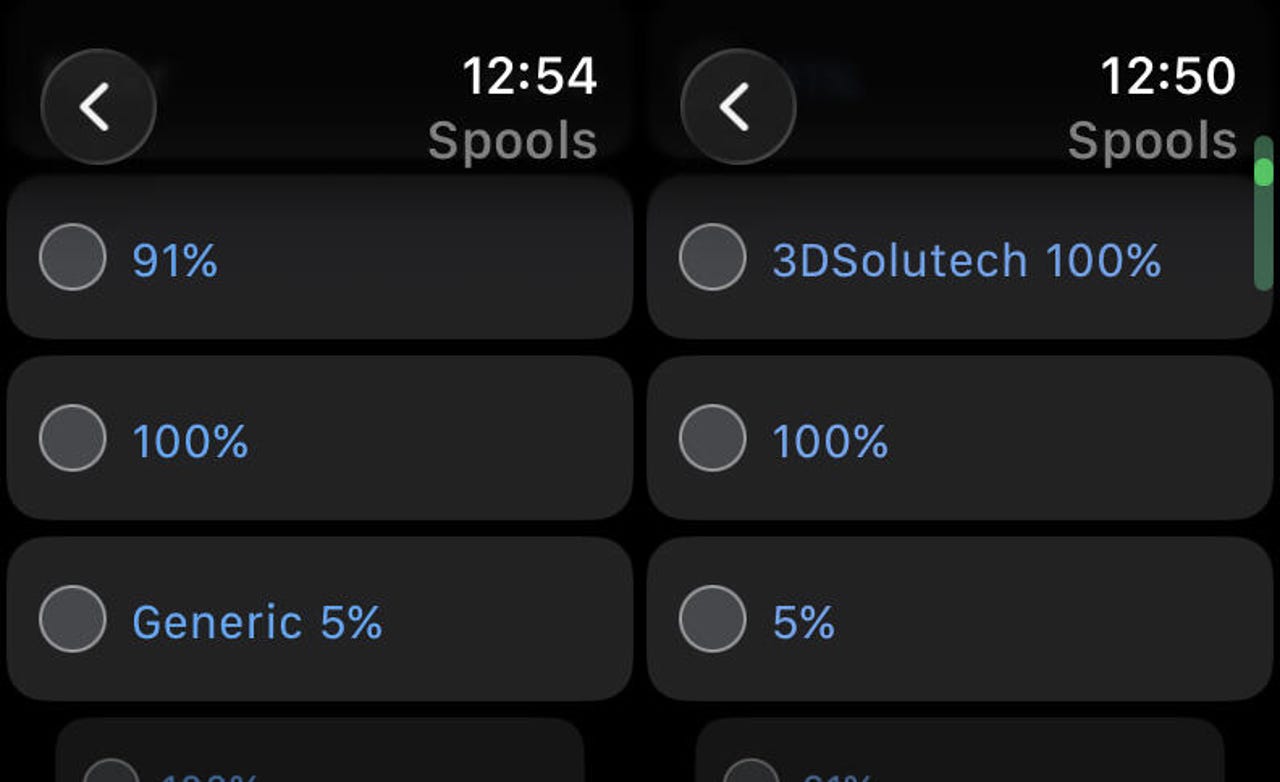The width and height of the screenshot is (1280, 782).
Task: Tap Spools title under 12:54 clock
Action: (x=512, y=141)
